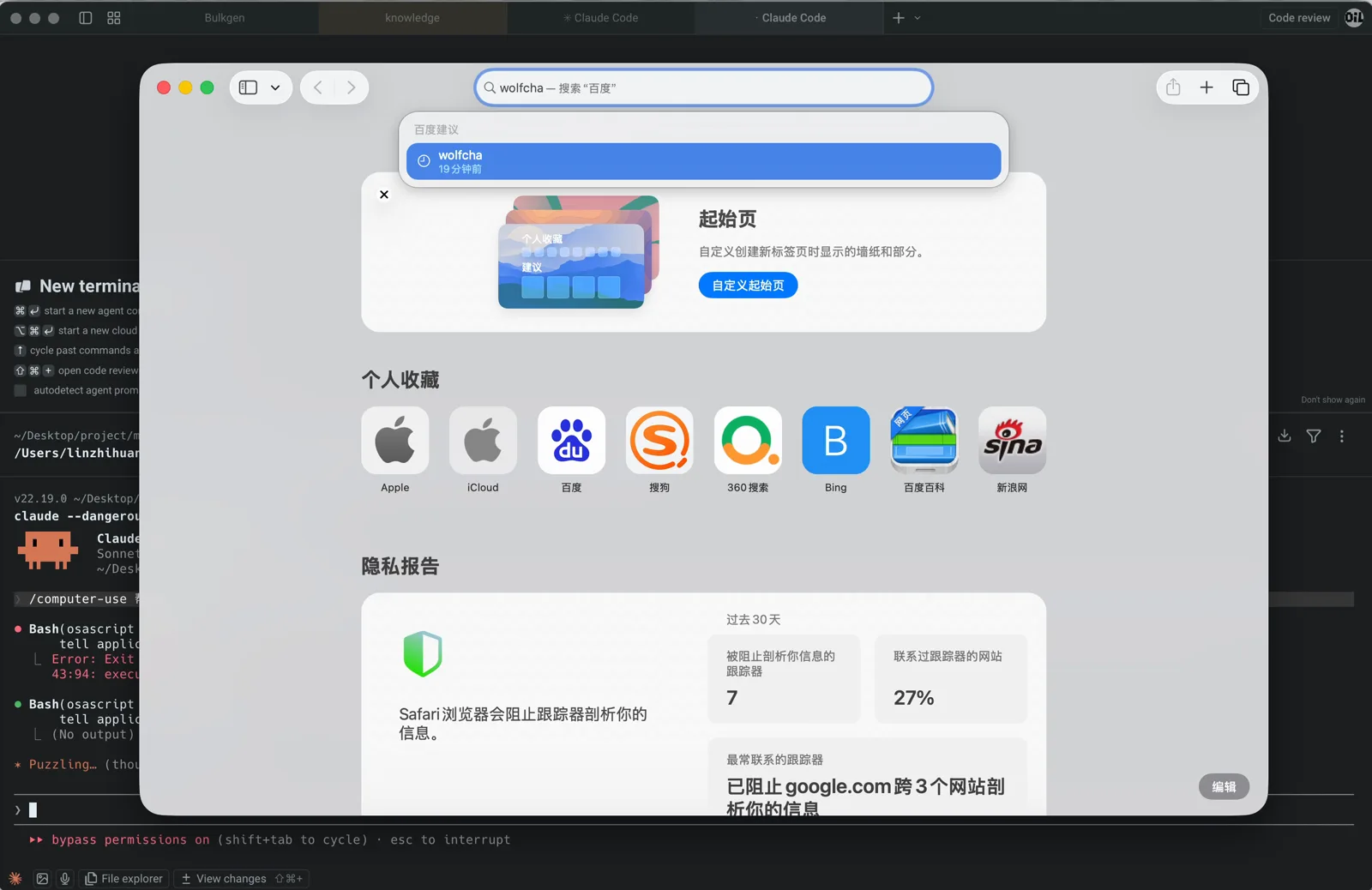Click the Safari share icon
This screenshot has height=890, width=1372.
(1173, 87)
